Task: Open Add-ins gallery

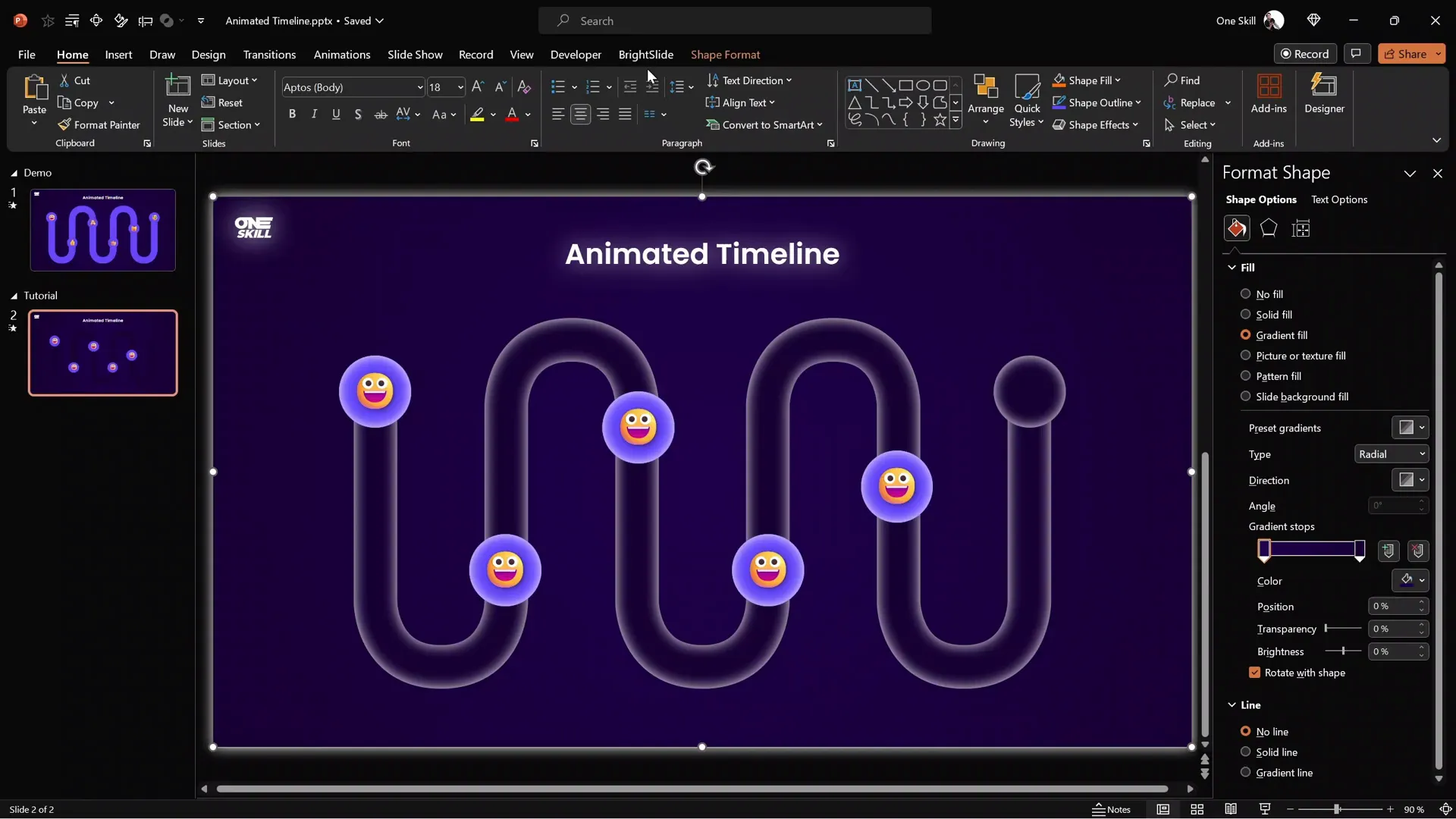Action: pos(1269,95)
